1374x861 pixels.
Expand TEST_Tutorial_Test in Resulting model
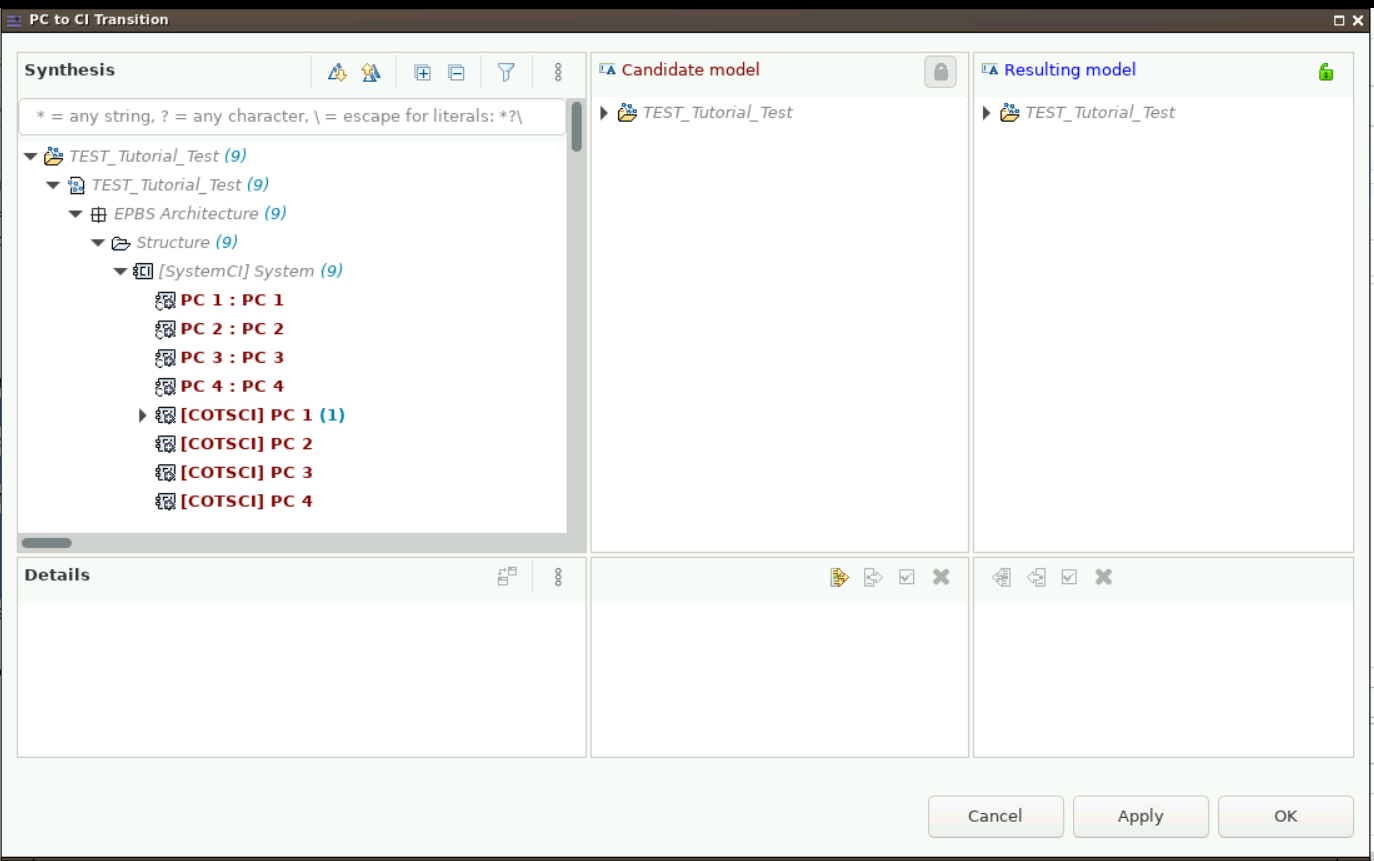pyautogui.click(x=987, y=113)
